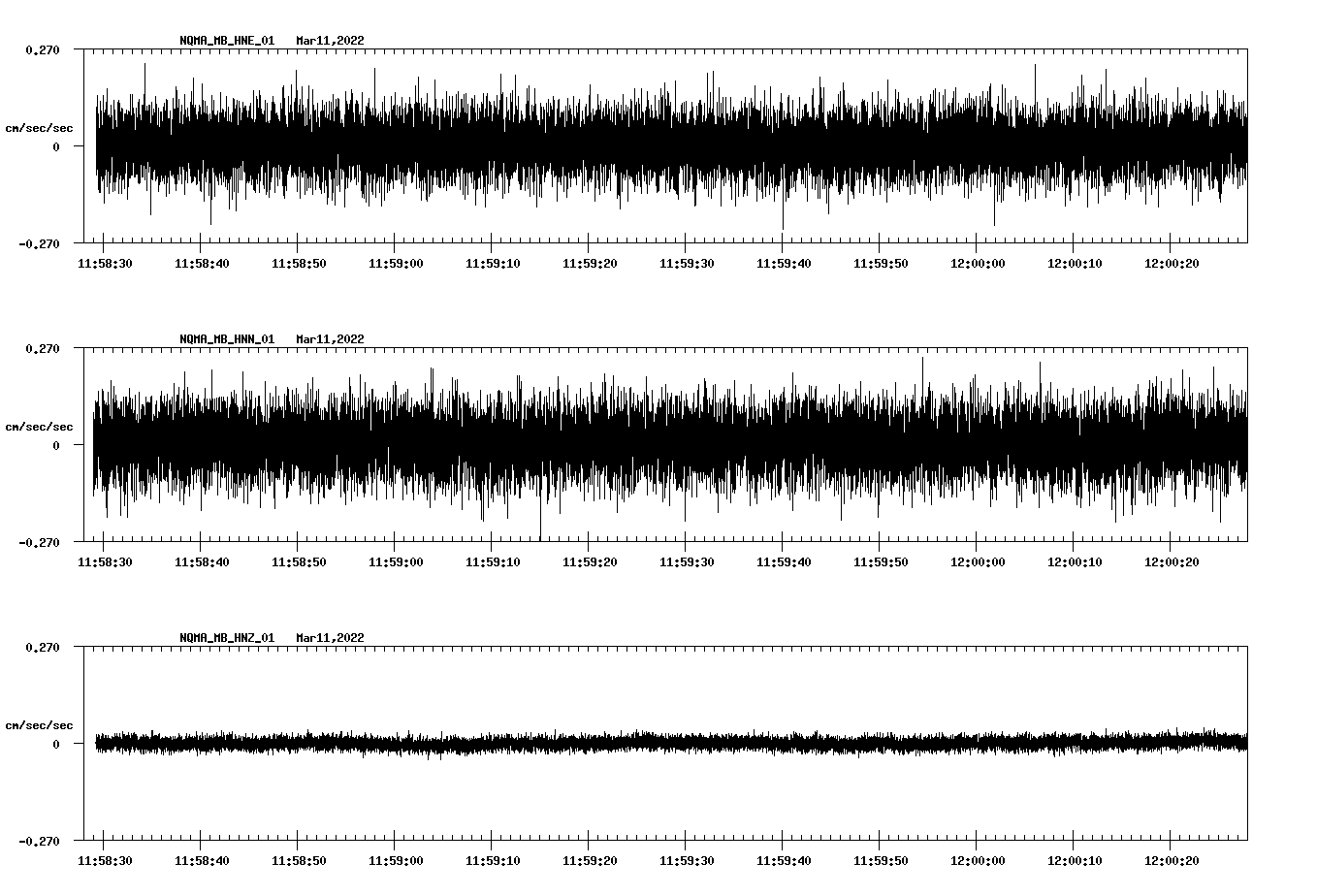Viewport: 1317px width, 896px height.
Task: Select 12:00:20 time label under HNE plot
Action: (1172, 264)
